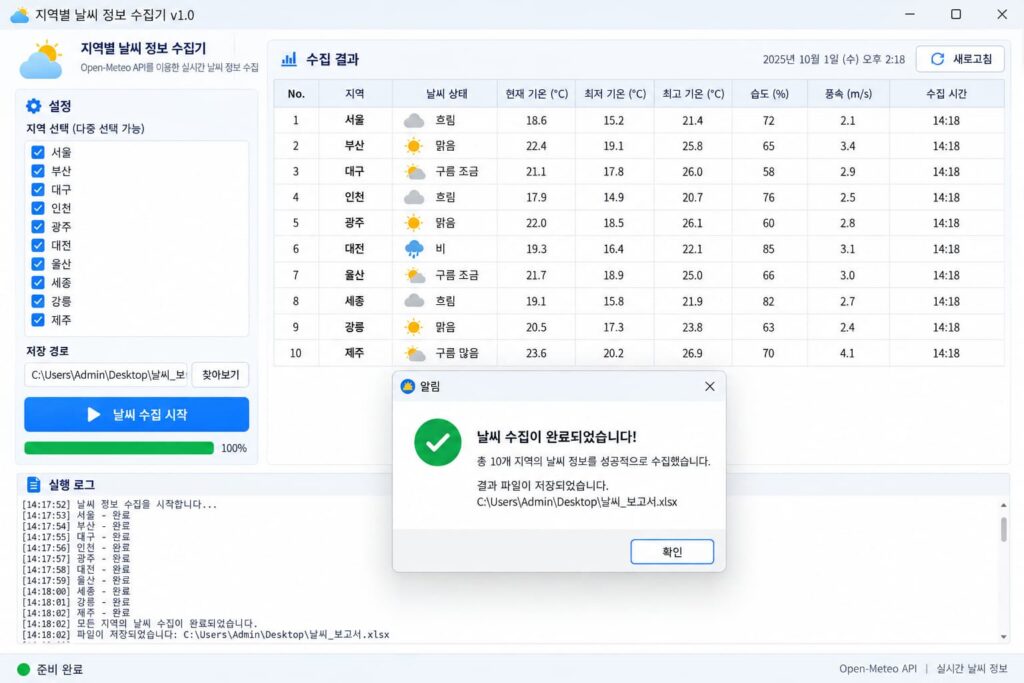Uncheck the 인천 region checkbox
Screen dimensions: 1024x683
pyautogui.click(x=38, y=208)
